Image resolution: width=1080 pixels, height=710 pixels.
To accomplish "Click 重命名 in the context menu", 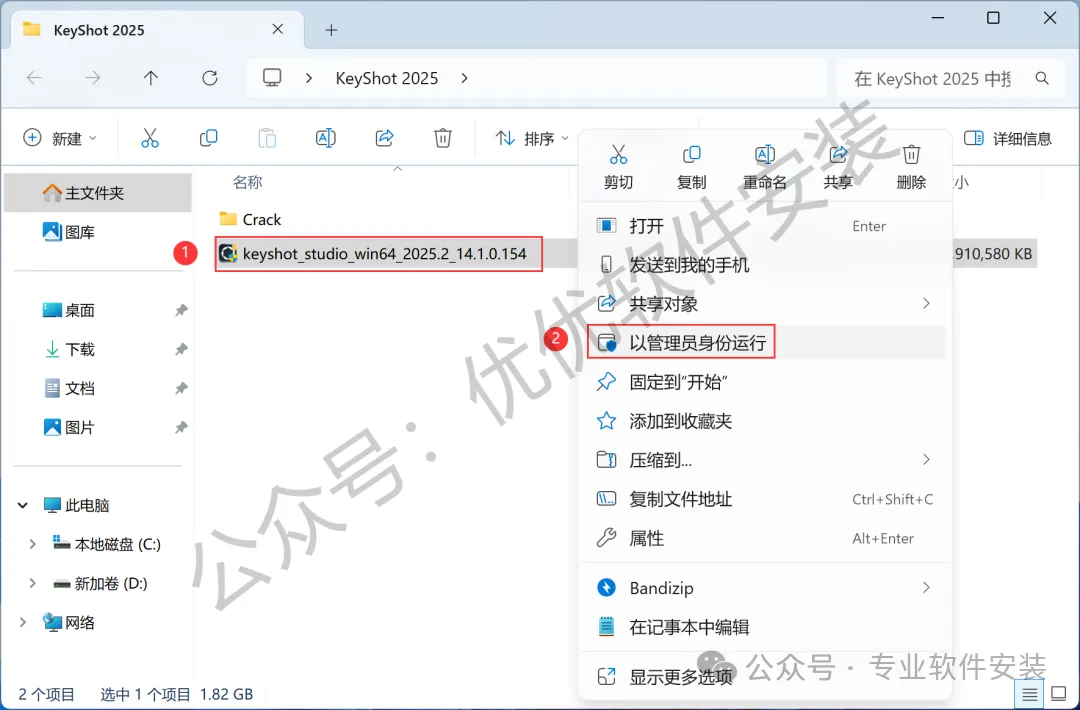I will tap(765, 167).
